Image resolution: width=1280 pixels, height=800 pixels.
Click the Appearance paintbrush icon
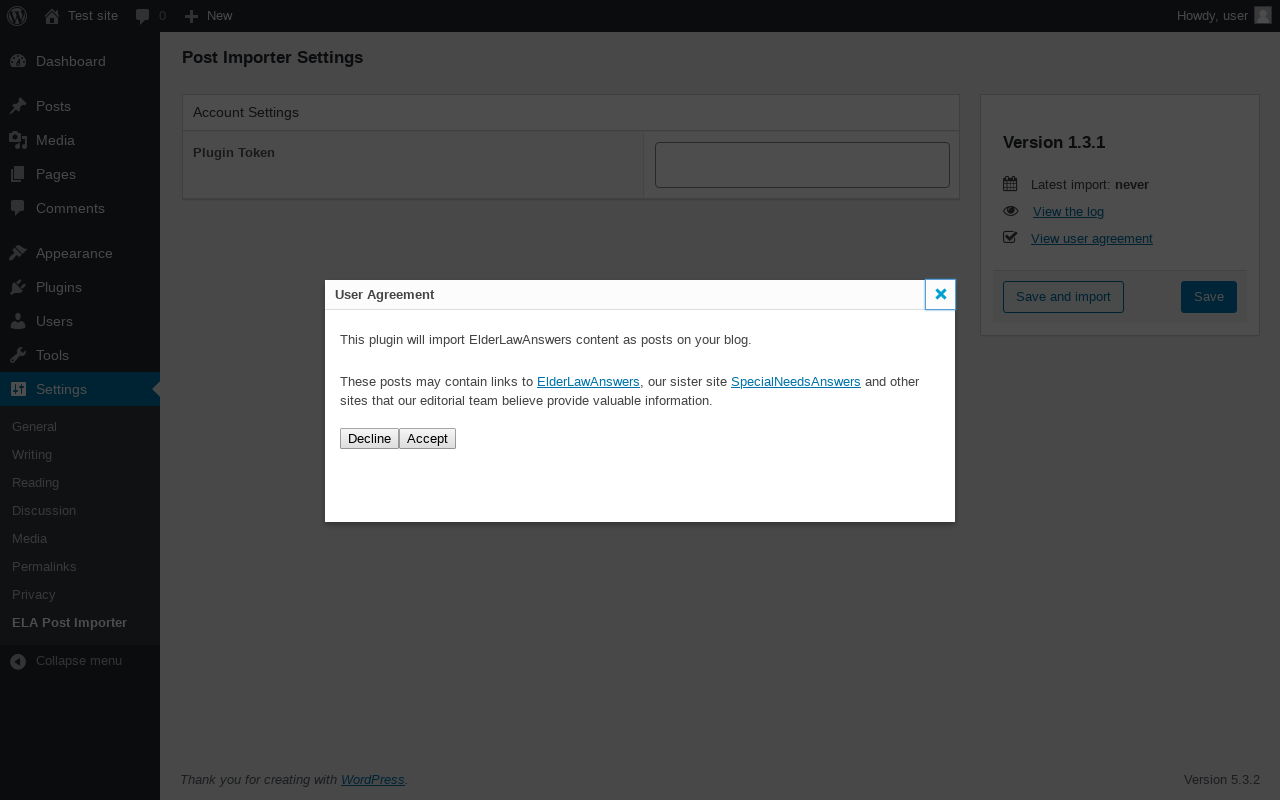click(x=18, y=253)
